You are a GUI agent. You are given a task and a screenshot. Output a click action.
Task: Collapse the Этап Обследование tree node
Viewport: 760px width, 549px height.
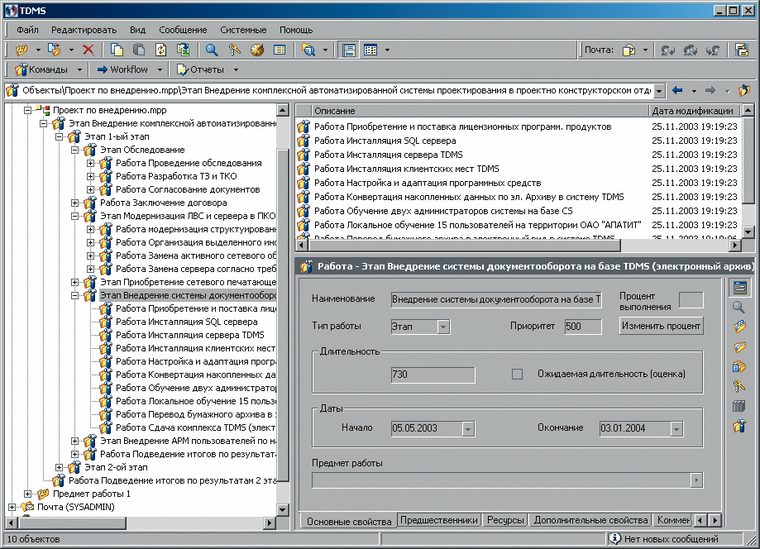75,150
